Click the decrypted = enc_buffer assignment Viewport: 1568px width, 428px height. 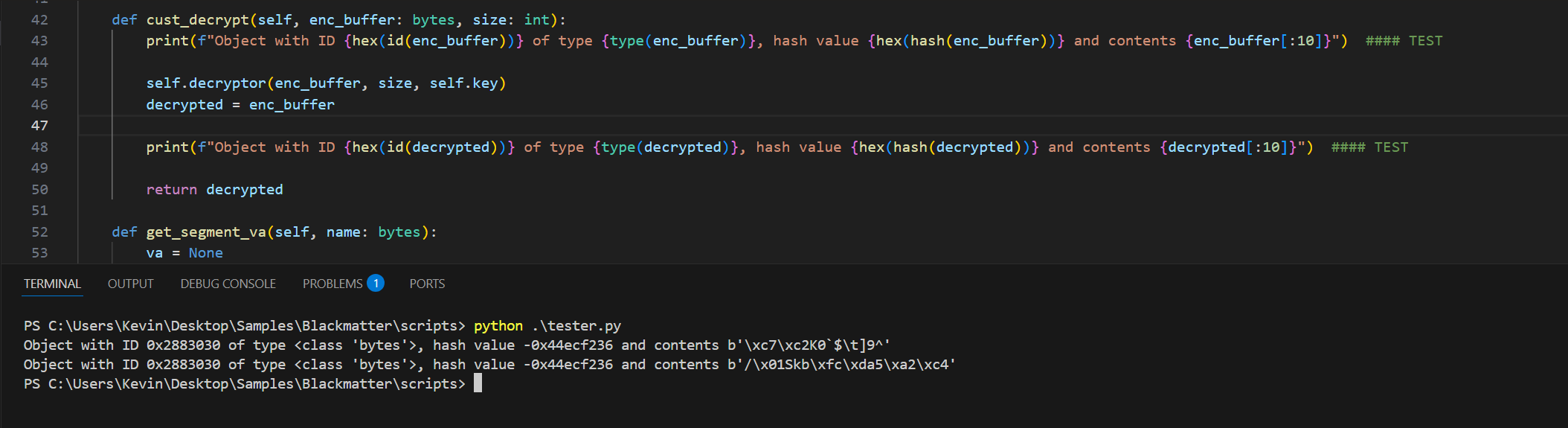(x=240, y=105)
